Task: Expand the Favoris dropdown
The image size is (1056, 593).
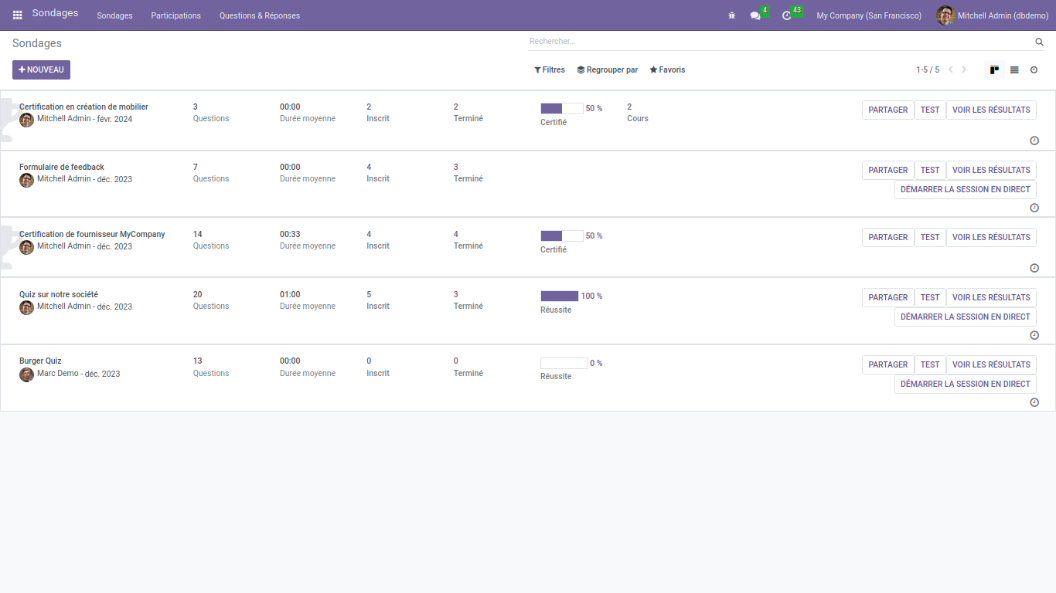Action: pyautogui.click(x=667, y=70)
